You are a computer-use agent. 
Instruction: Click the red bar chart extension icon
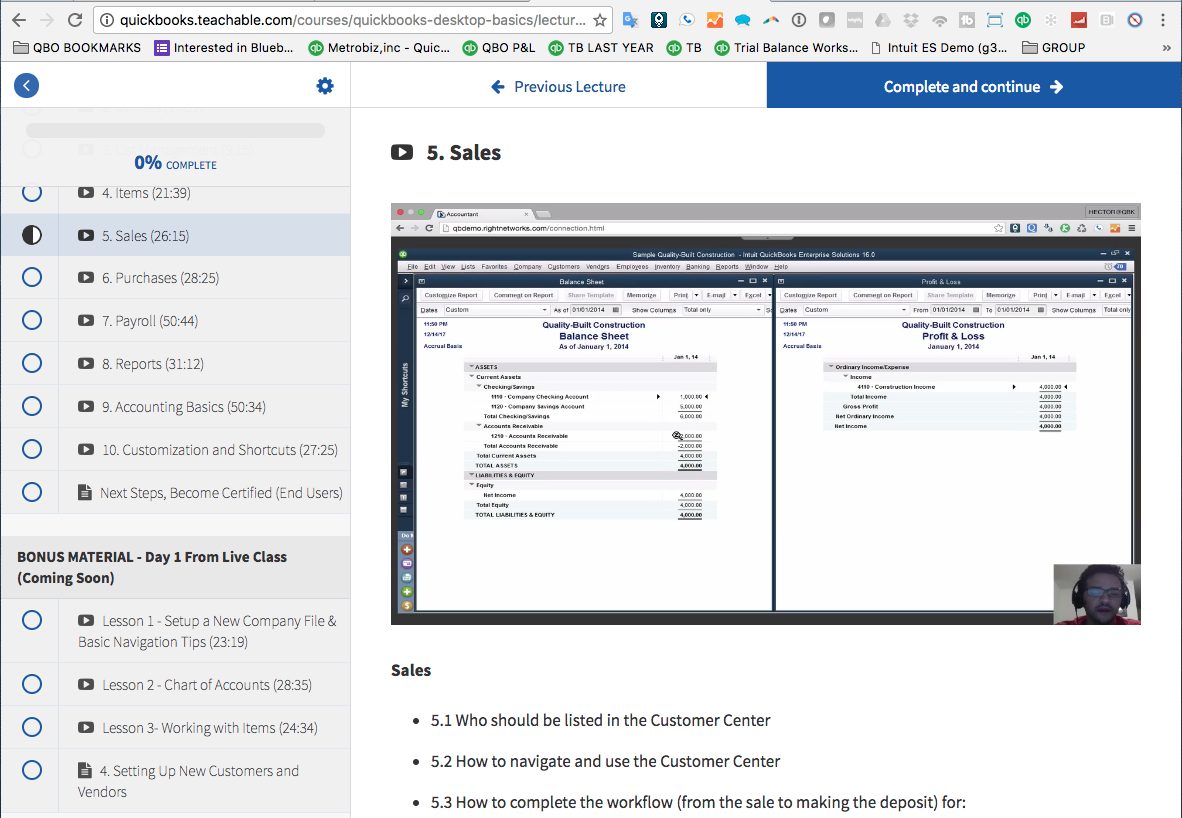(1079, 20)
